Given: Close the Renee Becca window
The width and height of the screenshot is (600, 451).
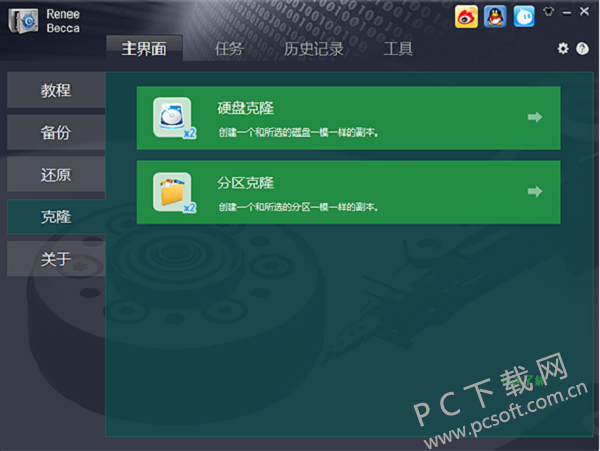Looking at the screenshot, I should (x=584, y=11).
